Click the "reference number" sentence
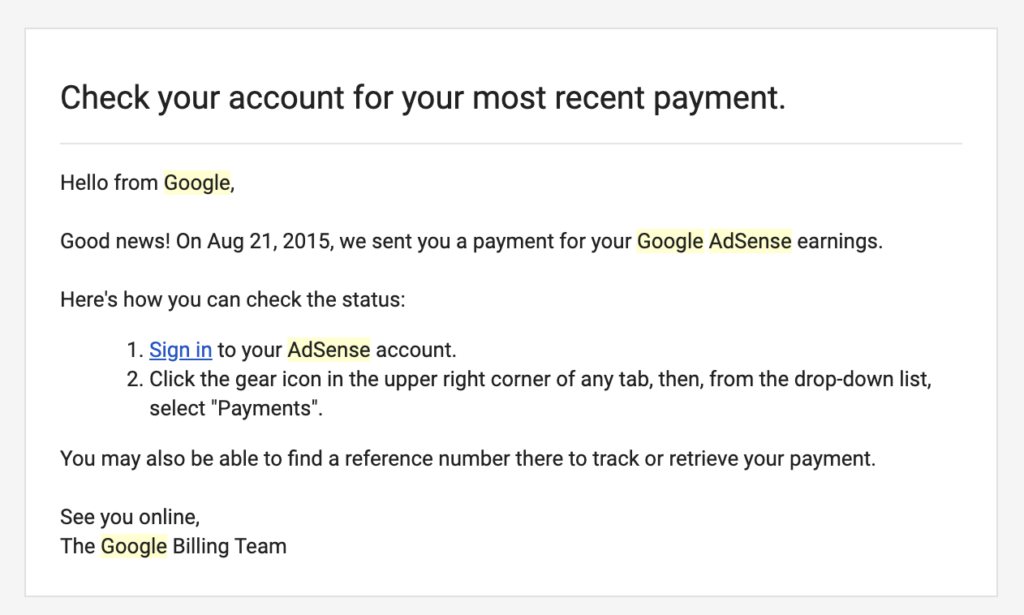 tap(468, 459)
